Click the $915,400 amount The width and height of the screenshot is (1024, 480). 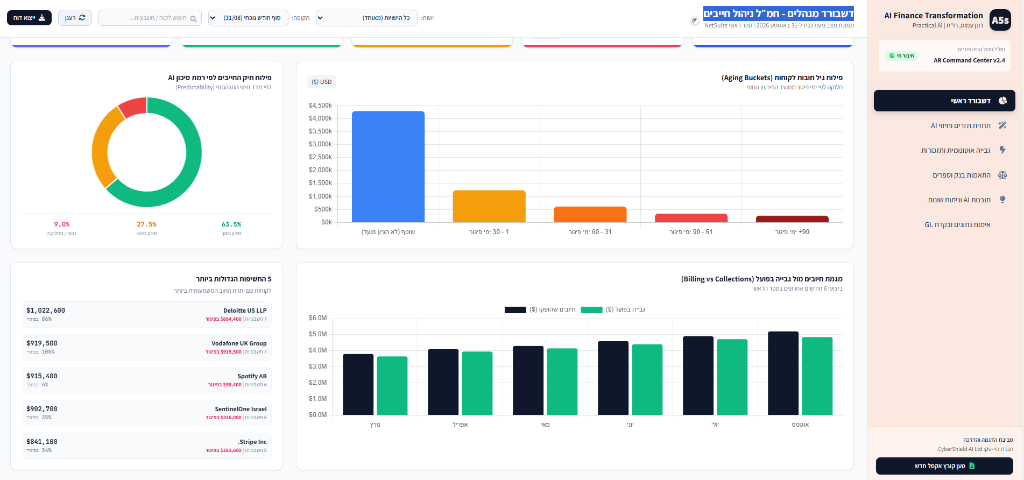42,376
